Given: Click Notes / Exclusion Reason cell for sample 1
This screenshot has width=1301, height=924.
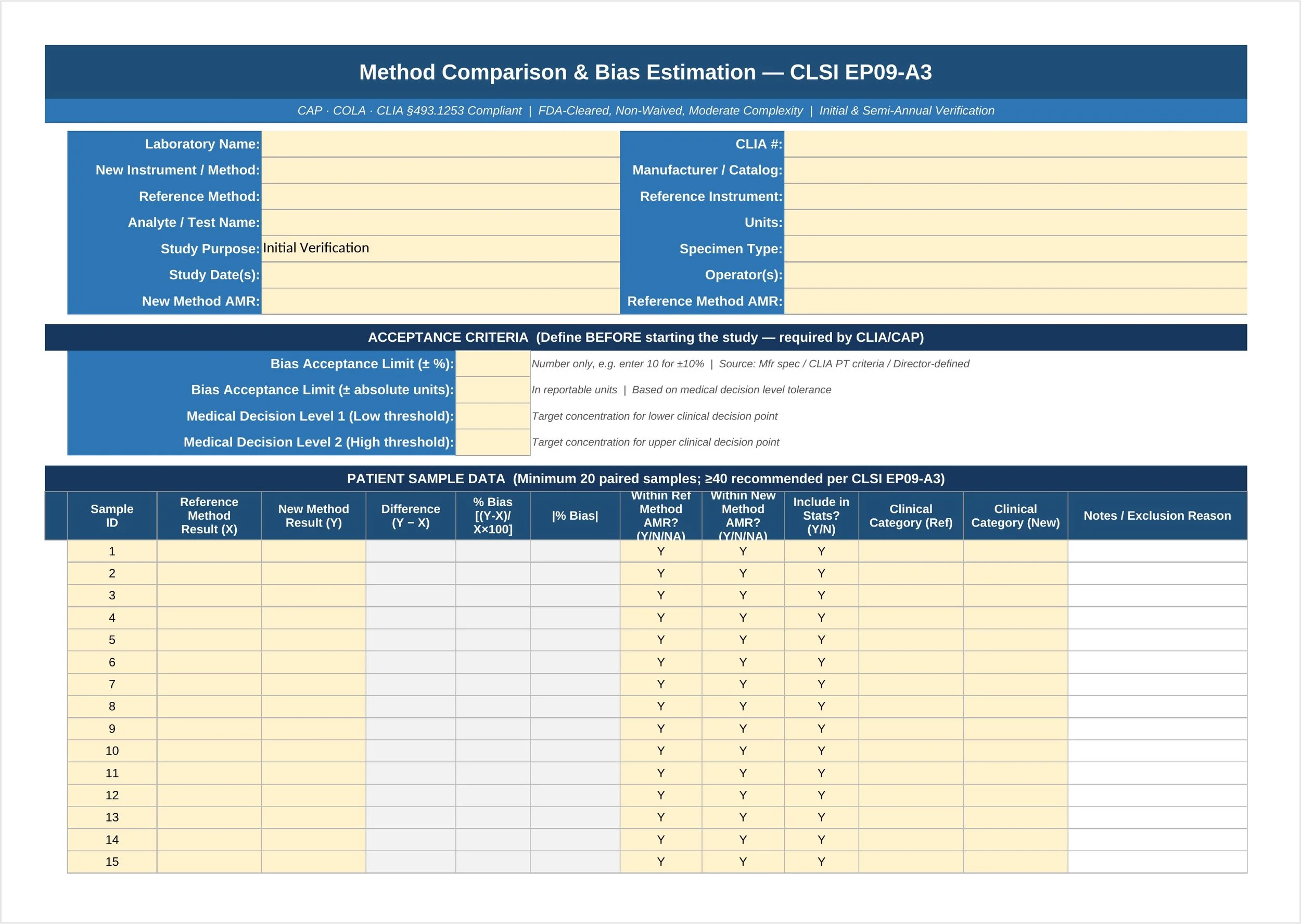Looking at the screenshot, I should point(1157,551).
